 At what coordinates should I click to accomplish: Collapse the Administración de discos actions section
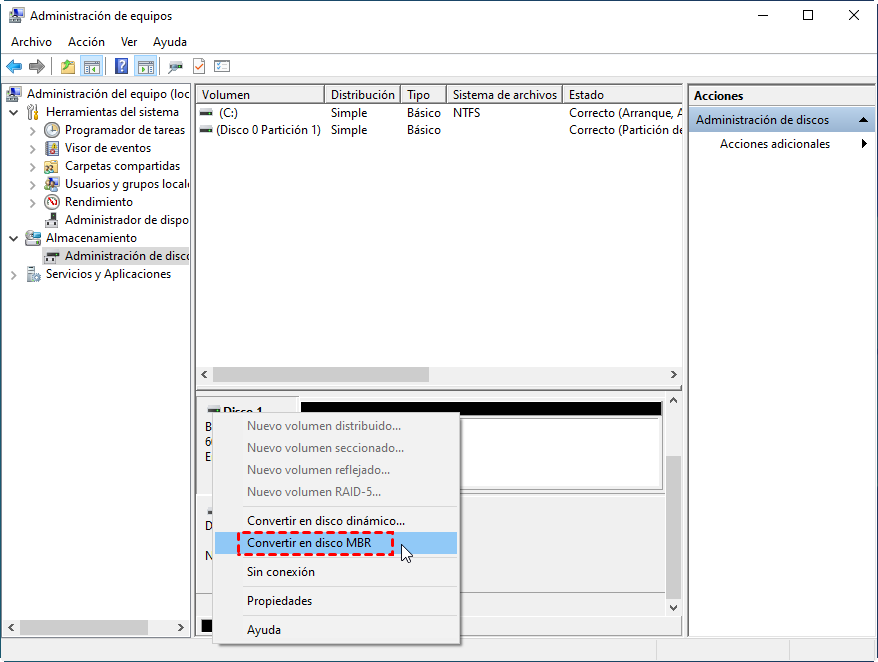(x=863, y=120)
